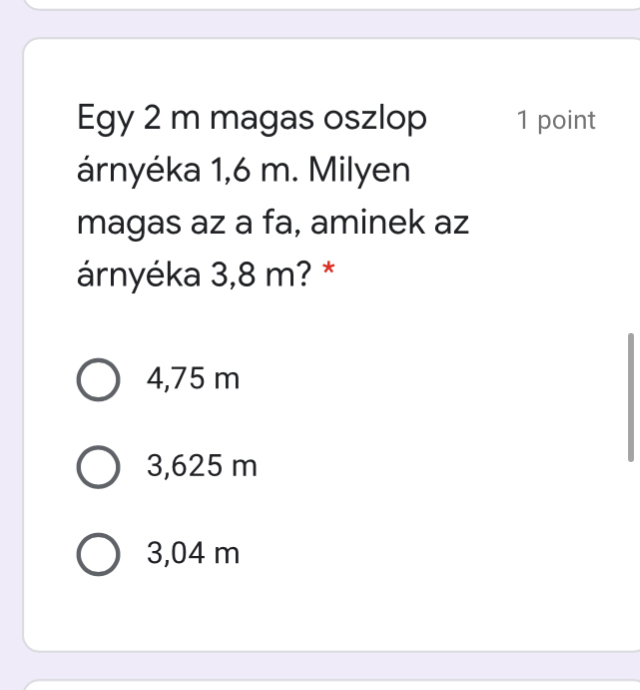Click the word "point" in the score label
The width and height of the screenshot is (640, 690).
pos(566,121)
